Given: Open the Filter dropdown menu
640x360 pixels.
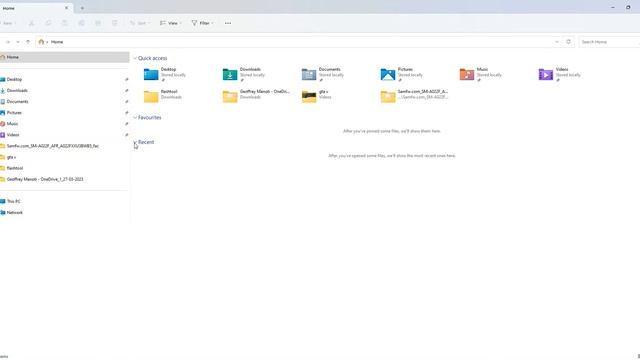Looking at the screenshot, I should click(202, 23).
